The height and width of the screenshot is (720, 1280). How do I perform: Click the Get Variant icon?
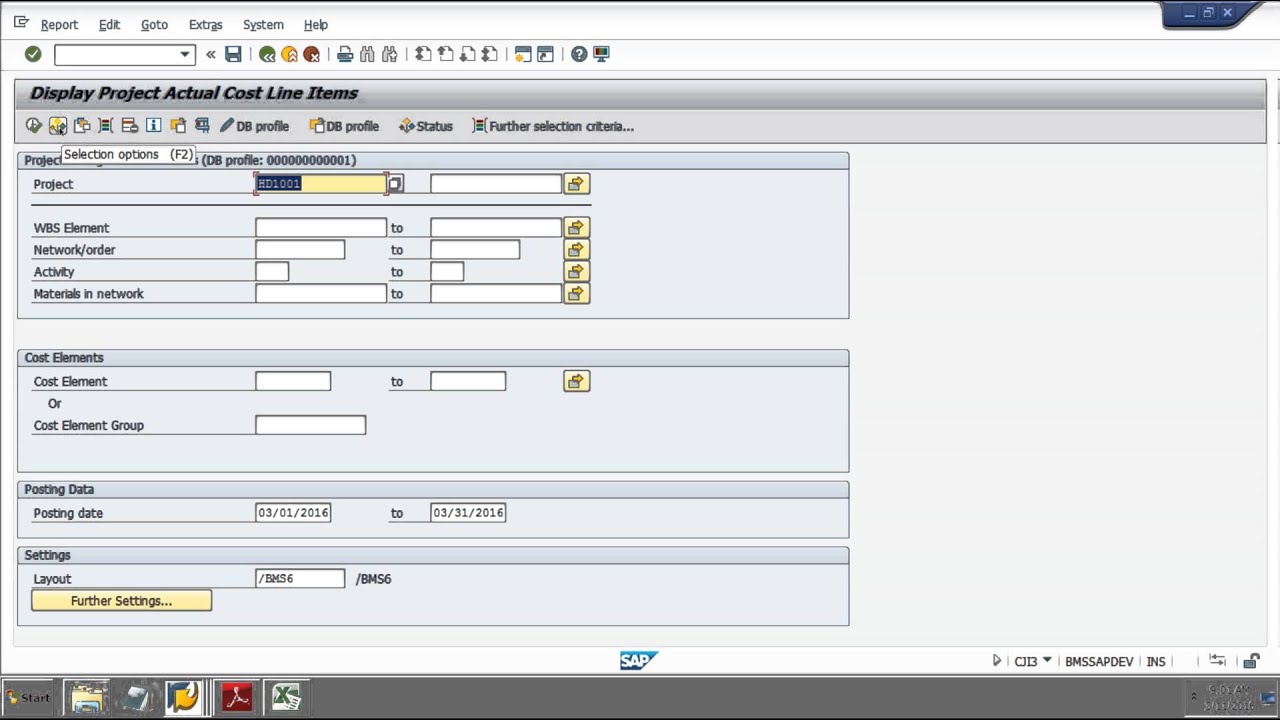tap(82, 126)
